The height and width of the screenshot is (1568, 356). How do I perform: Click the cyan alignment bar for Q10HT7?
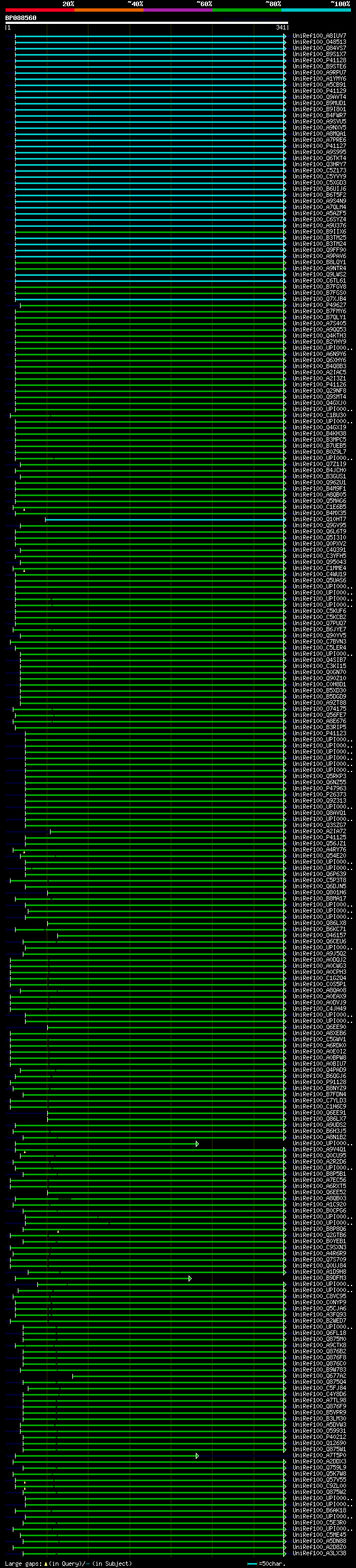click(165, 519)
